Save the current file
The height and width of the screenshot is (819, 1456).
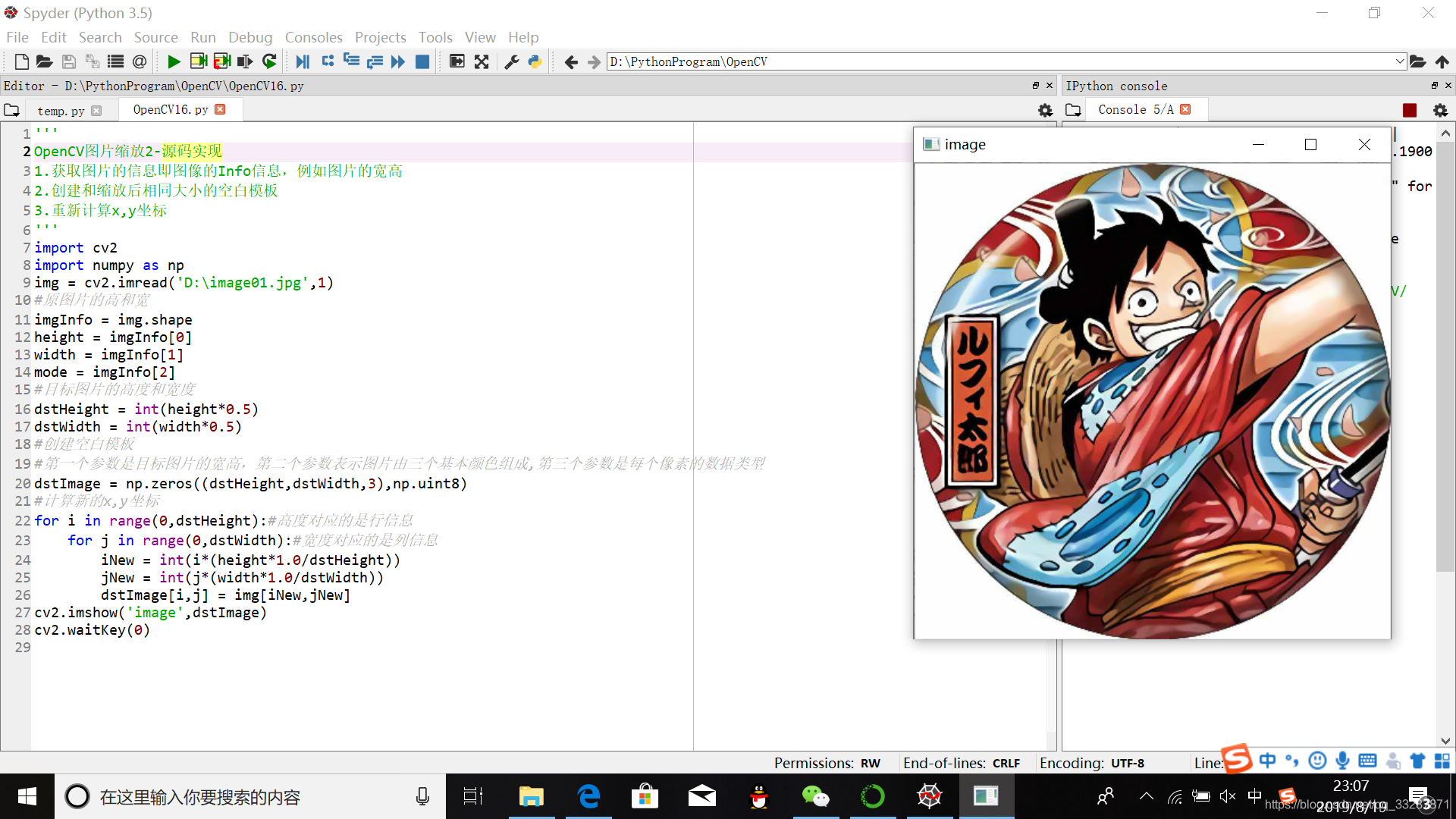tap(68, 61)
